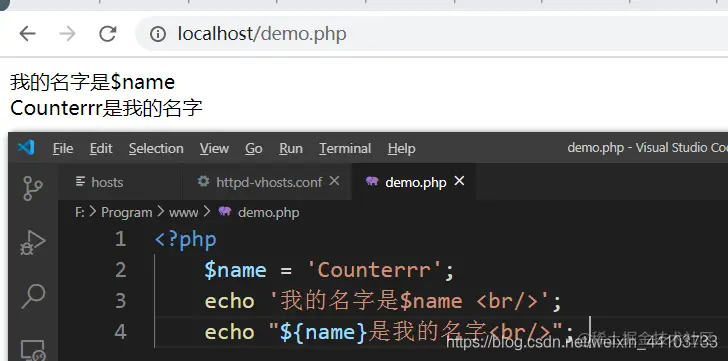Click ${name} in the line 4 string

324,332
